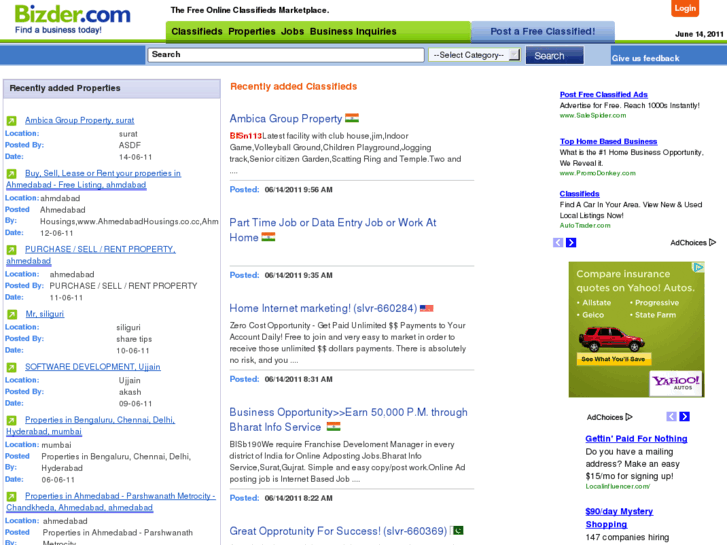This screenshot has width=727, height=545.
Task: Click the blue Search button
Action: (x=555, y=56)
